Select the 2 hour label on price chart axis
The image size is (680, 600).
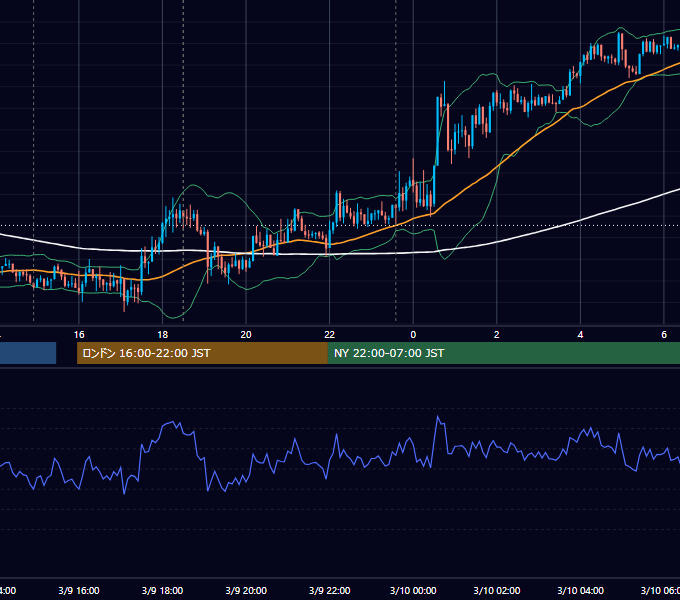tap(497, 335)
